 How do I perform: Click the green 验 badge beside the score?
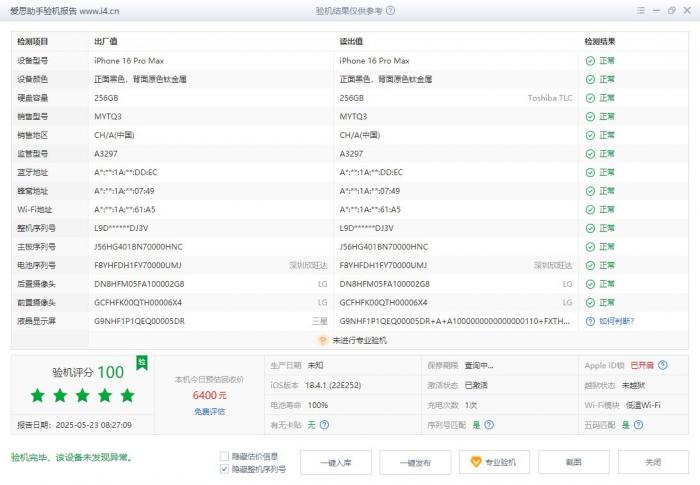point(142,363)
